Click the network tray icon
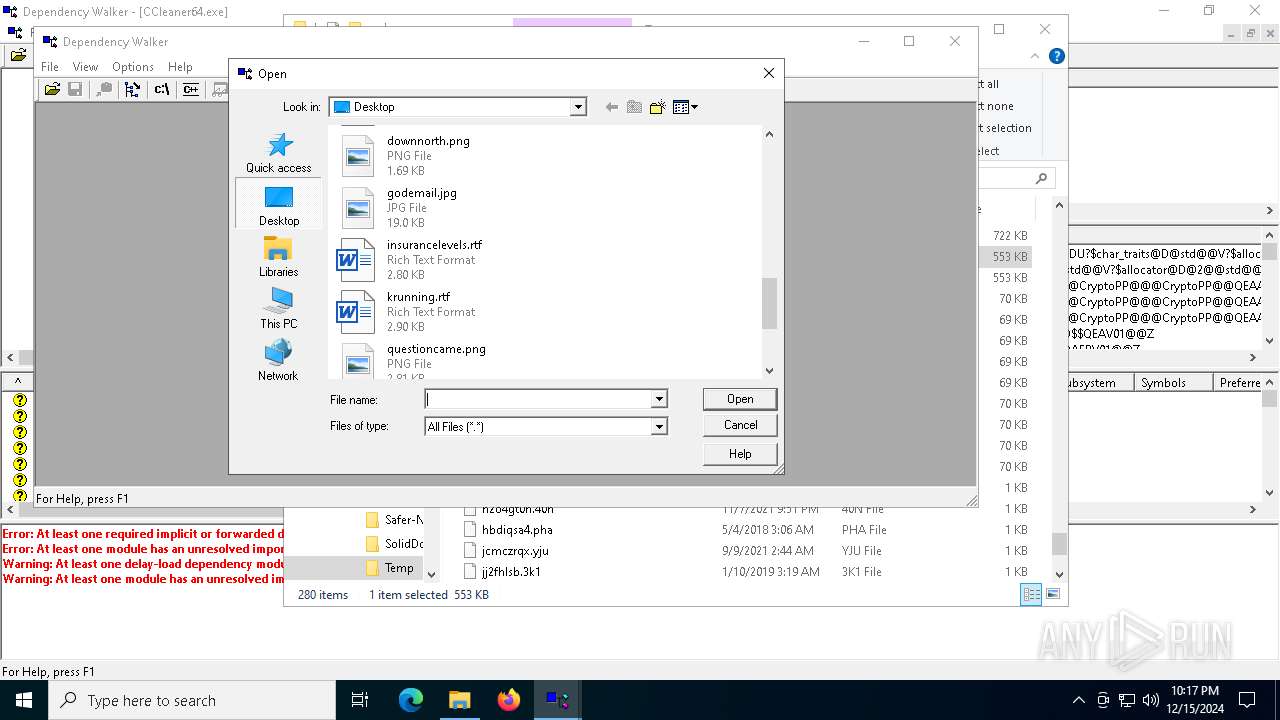 pyautogui.click(x=1127, y=700)
